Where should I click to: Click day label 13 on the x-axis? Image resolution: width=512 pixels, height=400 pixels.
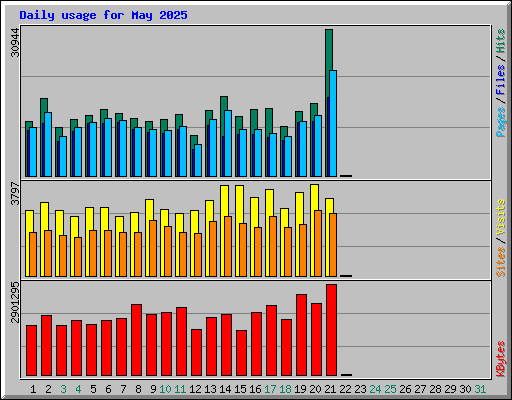coord(210,389)
